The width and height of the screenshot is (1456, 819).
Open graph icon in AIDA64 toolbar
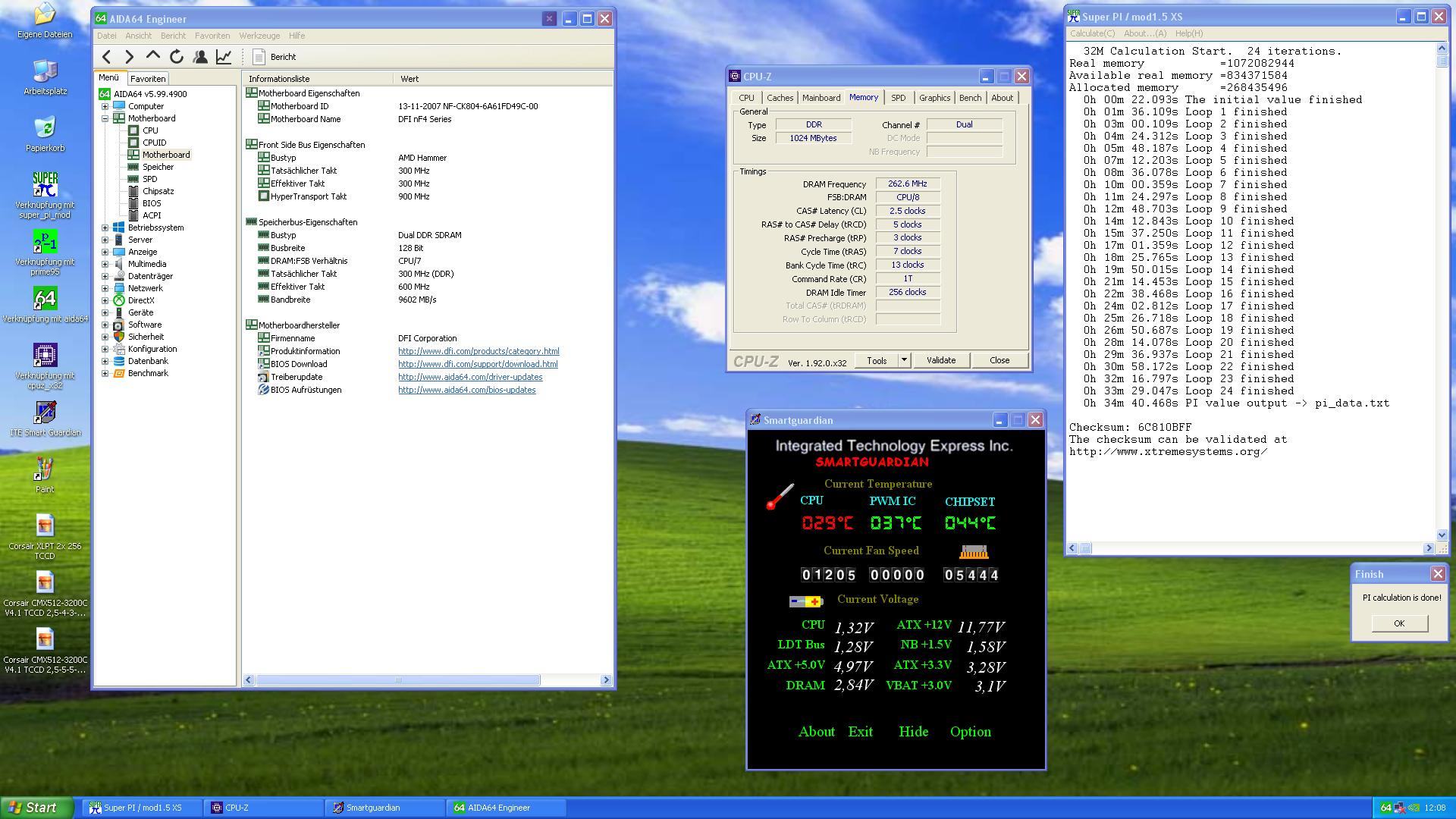point(224,57)
